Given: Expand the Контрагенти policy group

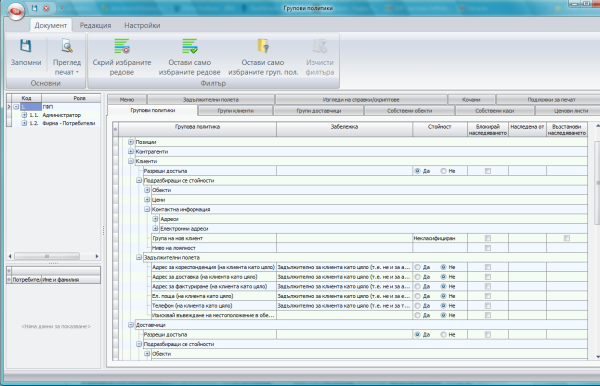Looking at the screenshot, I should point(131,151).
